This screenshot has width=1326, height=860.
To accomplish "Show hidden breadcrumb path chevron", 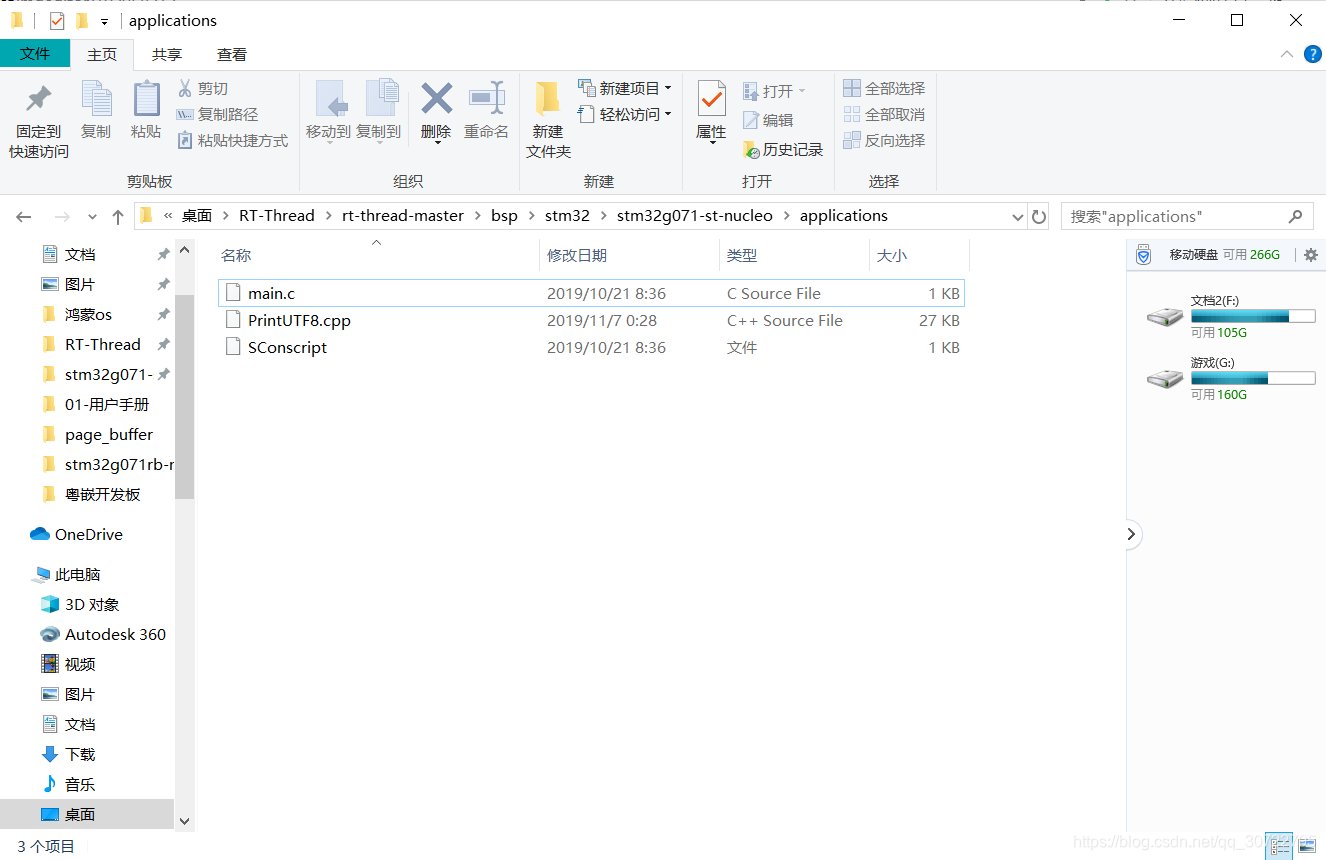I will (x=168, y=216).
